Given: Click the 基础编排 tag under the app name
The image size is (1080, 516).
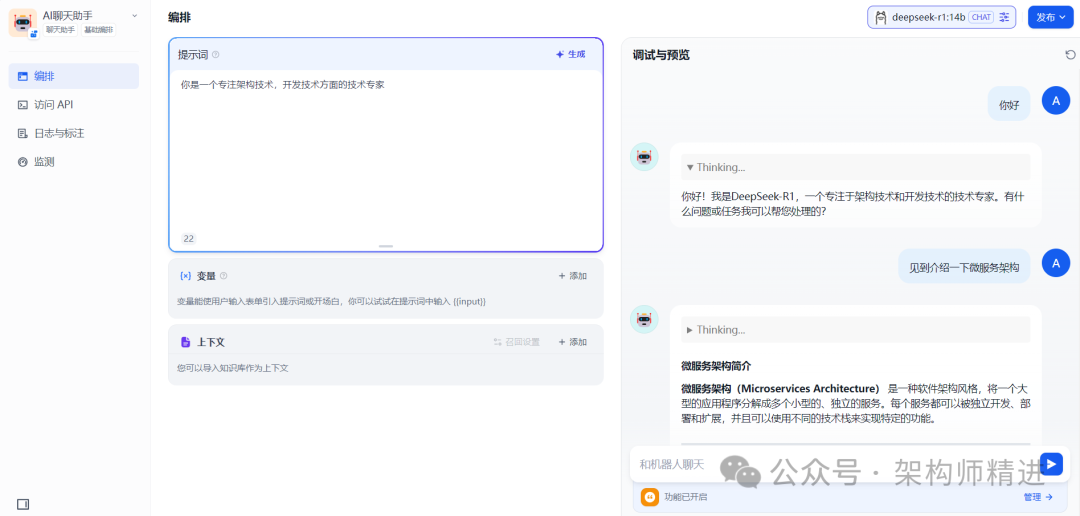Looking at the screenshot, I should click(99, 30).
